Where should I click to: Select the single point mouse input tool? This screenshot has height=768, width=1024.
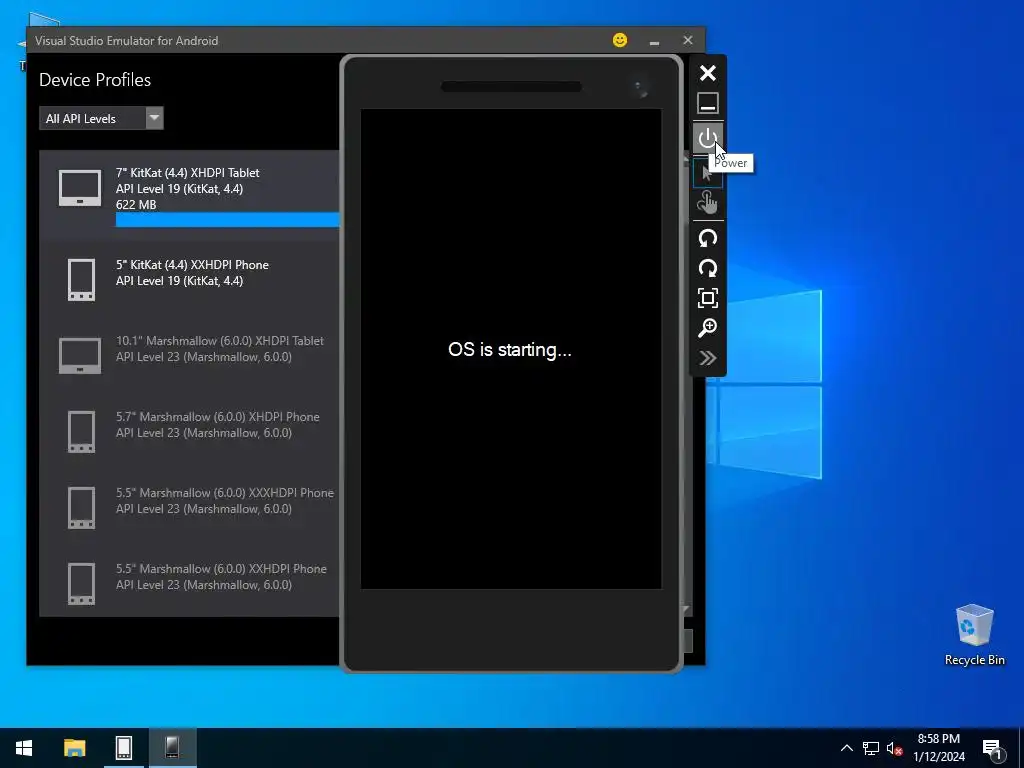click(x=708, y=173)
